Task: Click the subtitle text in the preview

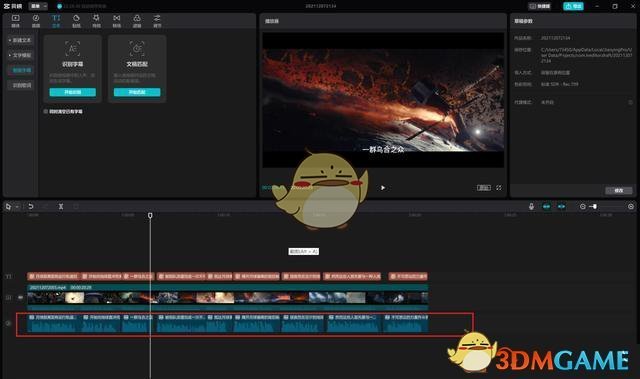Action: [x=383, y=150]
